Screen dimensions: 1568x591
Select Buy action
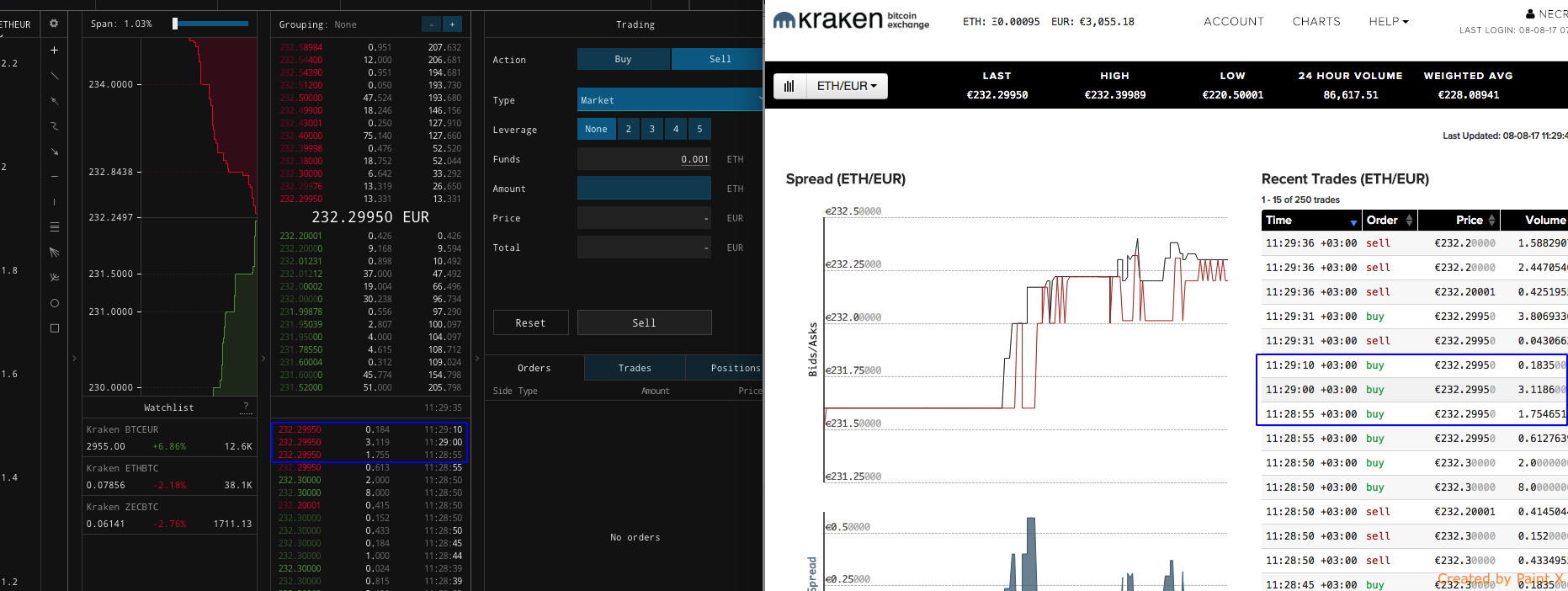623,59
